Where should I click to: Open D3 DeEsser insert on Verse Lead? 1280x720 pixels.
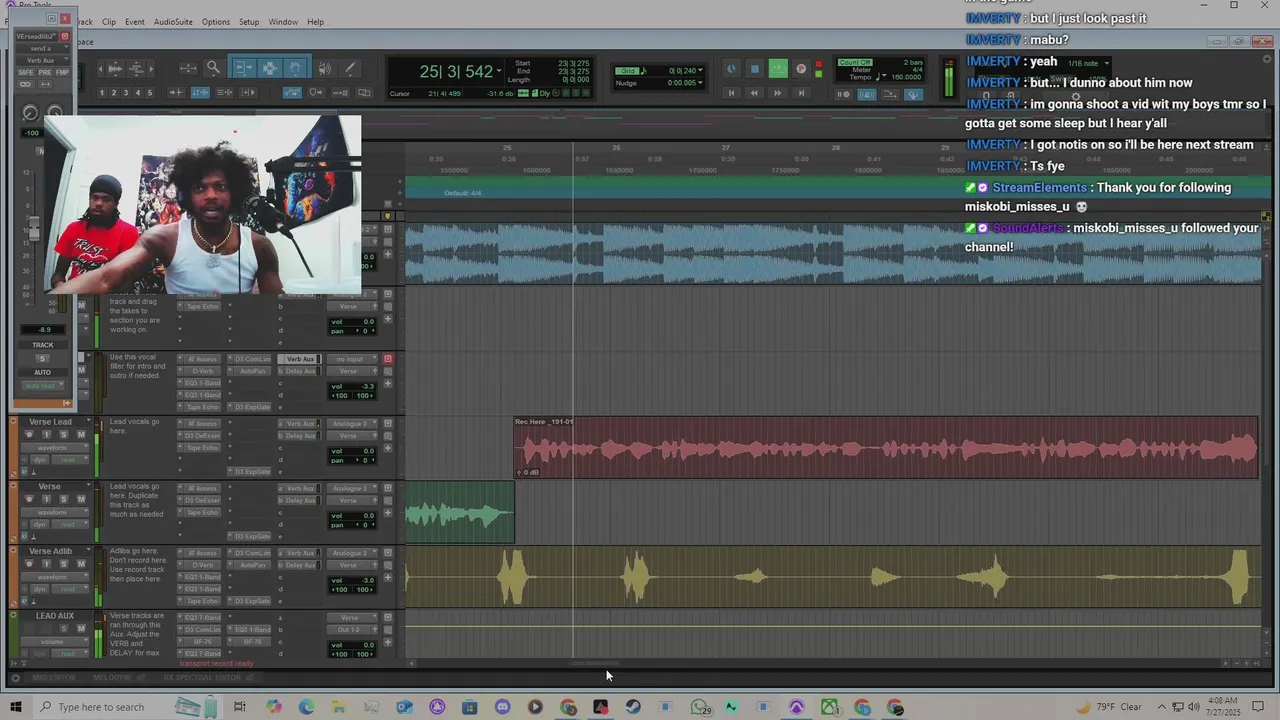pyautogui.click(x=200, y=436)
